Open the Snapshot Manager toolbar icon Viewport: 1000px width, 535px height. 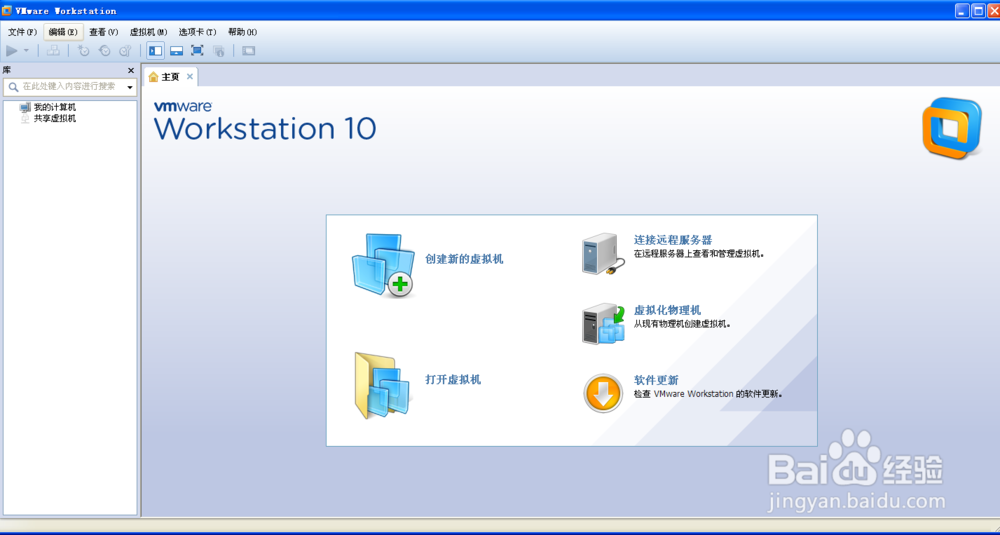126,50
